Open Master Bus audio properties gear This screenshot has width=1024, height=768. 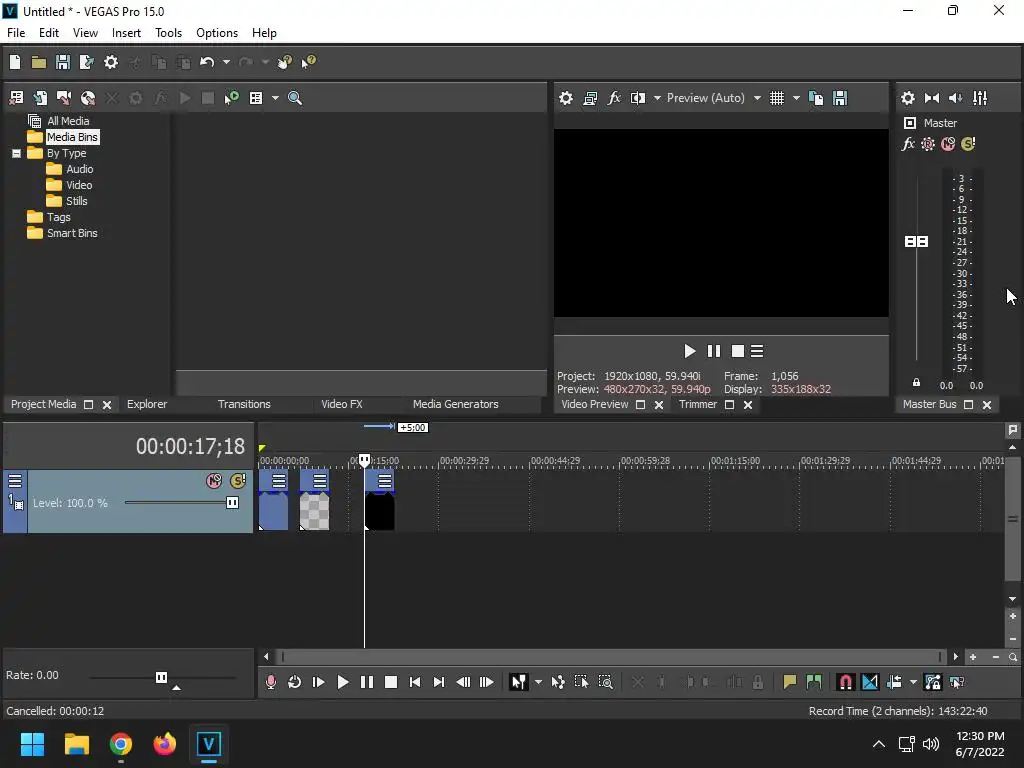908,98
